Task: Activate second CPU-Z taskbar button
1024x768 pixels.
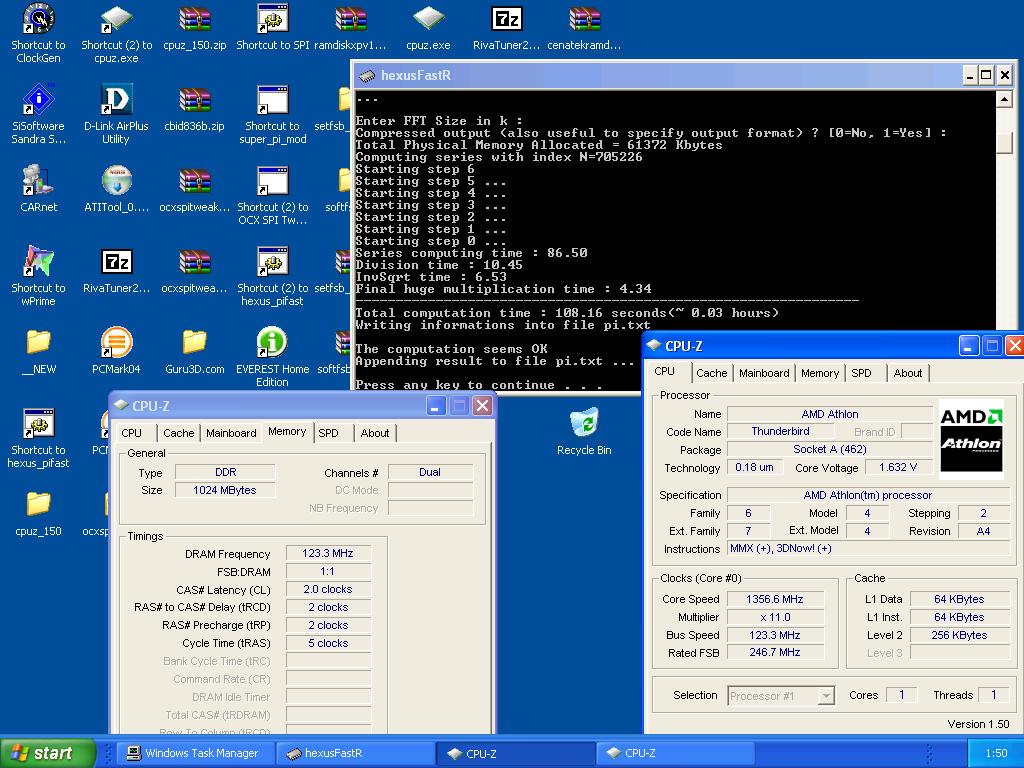Action: [675, 753]
